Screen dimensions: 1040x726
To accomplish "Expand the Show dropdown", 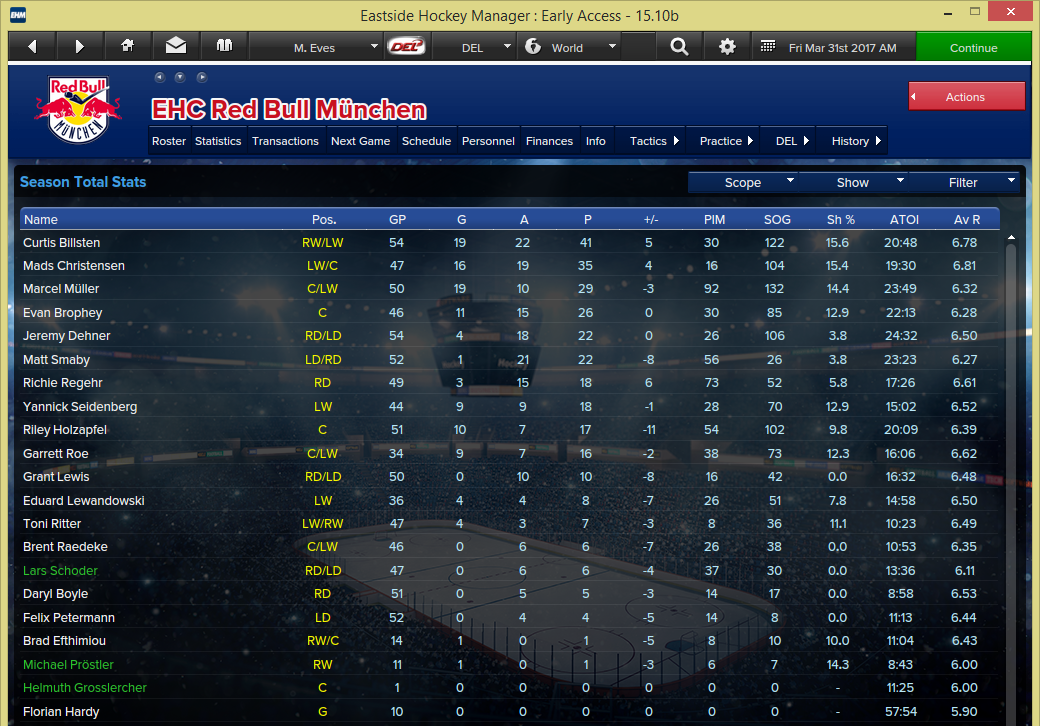I will coord(853,182).
